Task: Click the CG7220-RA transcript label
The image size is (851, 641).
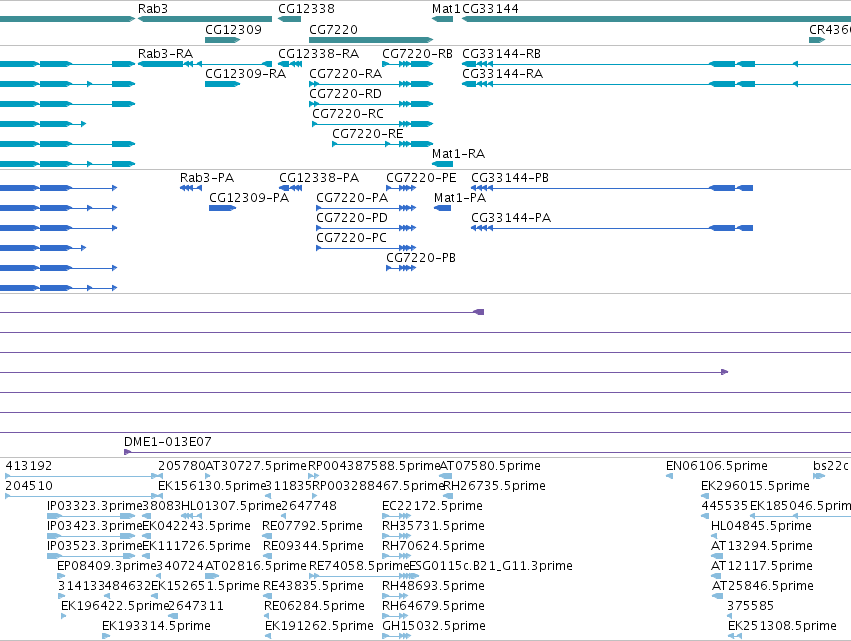Action: (346, 73)
